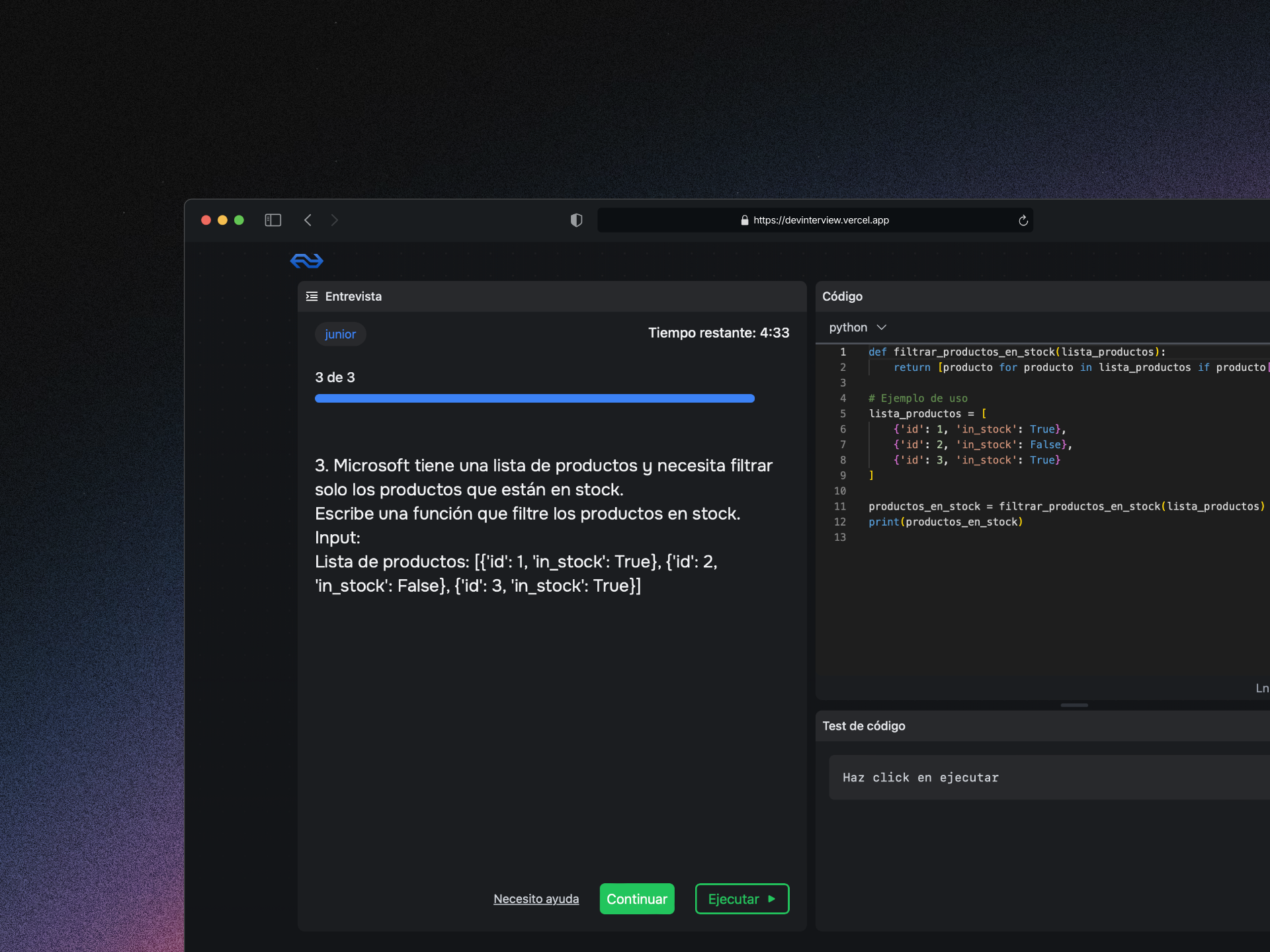Click line number 13 in the gutter
The image size is (1270, 952).
[839, 537]
